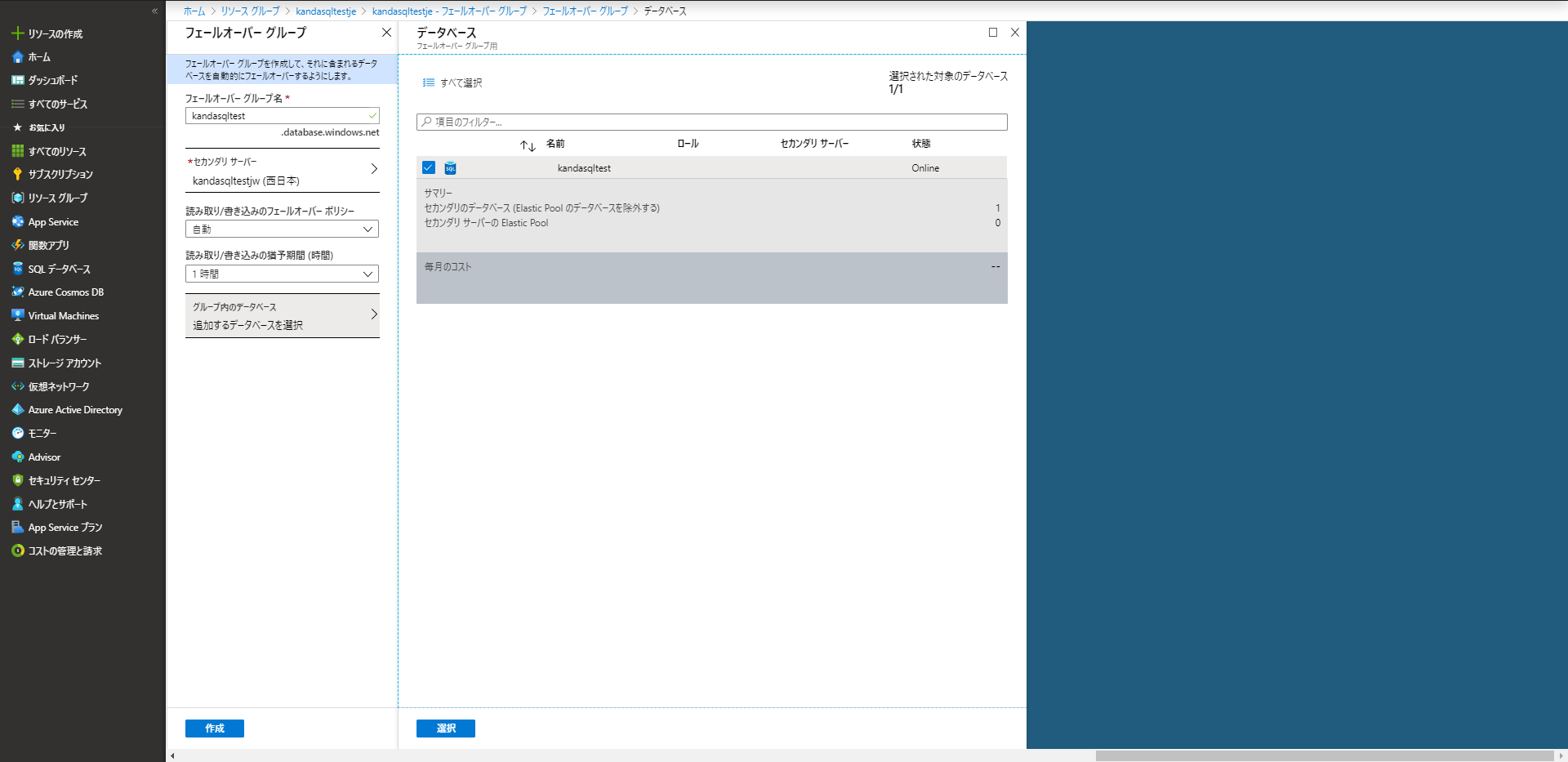Open Azure Active Directory icon
Viewport: 1568px width, 762px height.
[17, 410]
